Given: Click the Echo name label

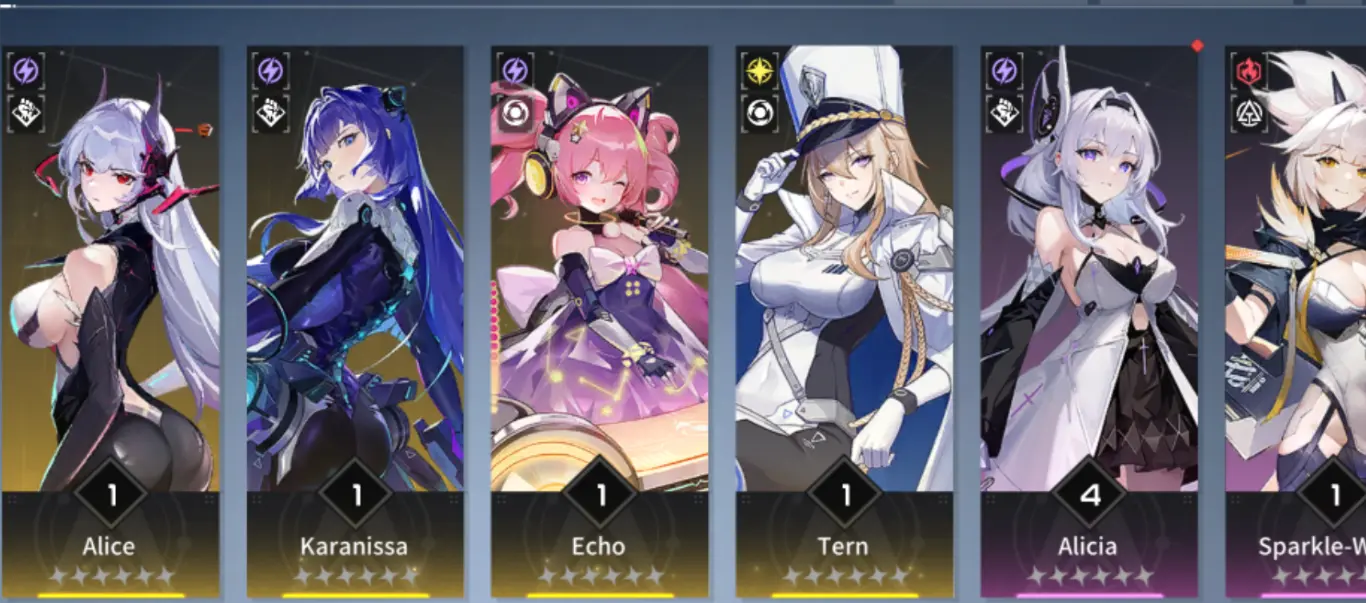Looking at the screenshot, I should (599, 546).
